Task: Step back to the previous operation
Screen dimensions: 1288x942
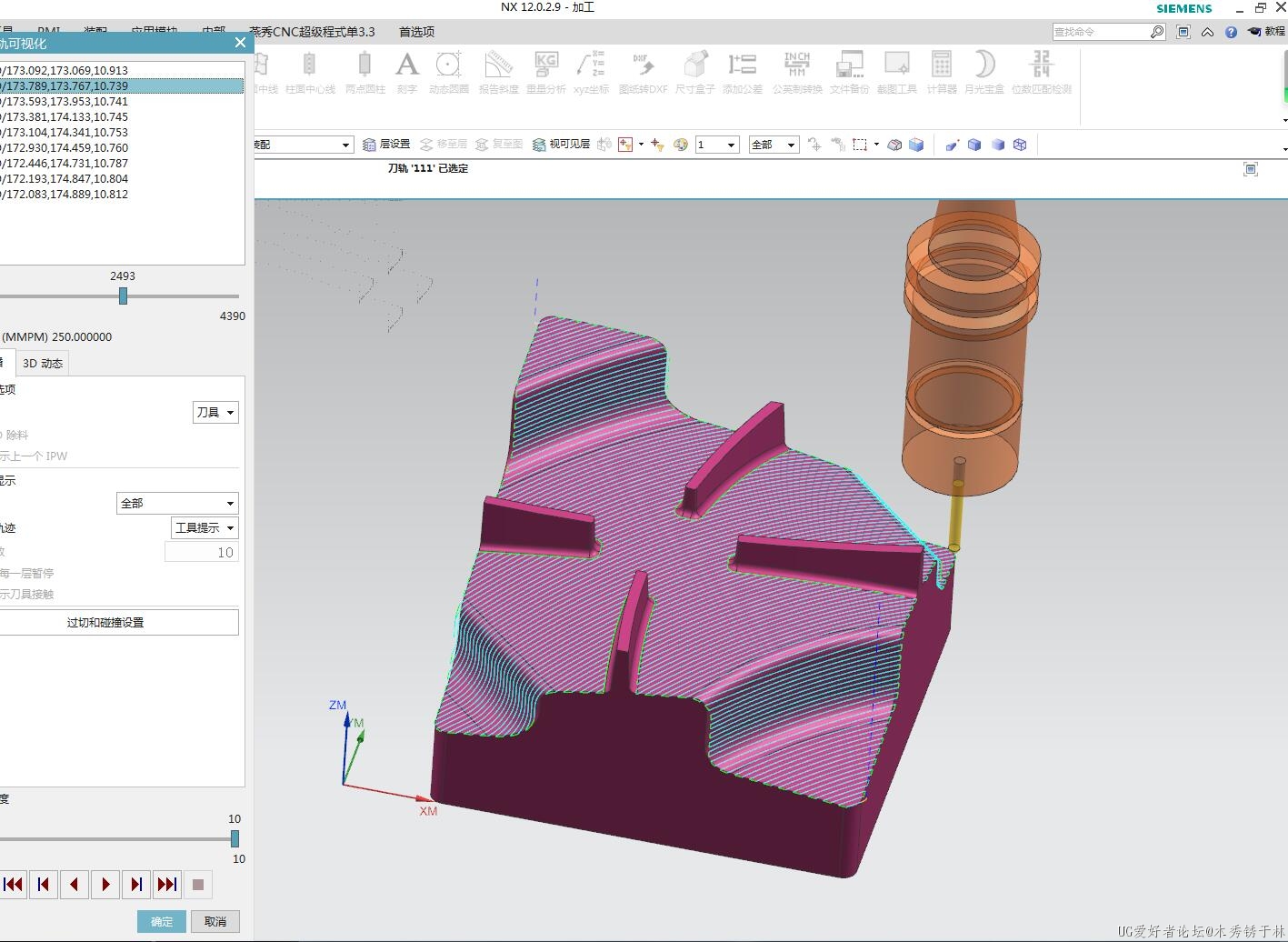Action: (x=44, y=884)
